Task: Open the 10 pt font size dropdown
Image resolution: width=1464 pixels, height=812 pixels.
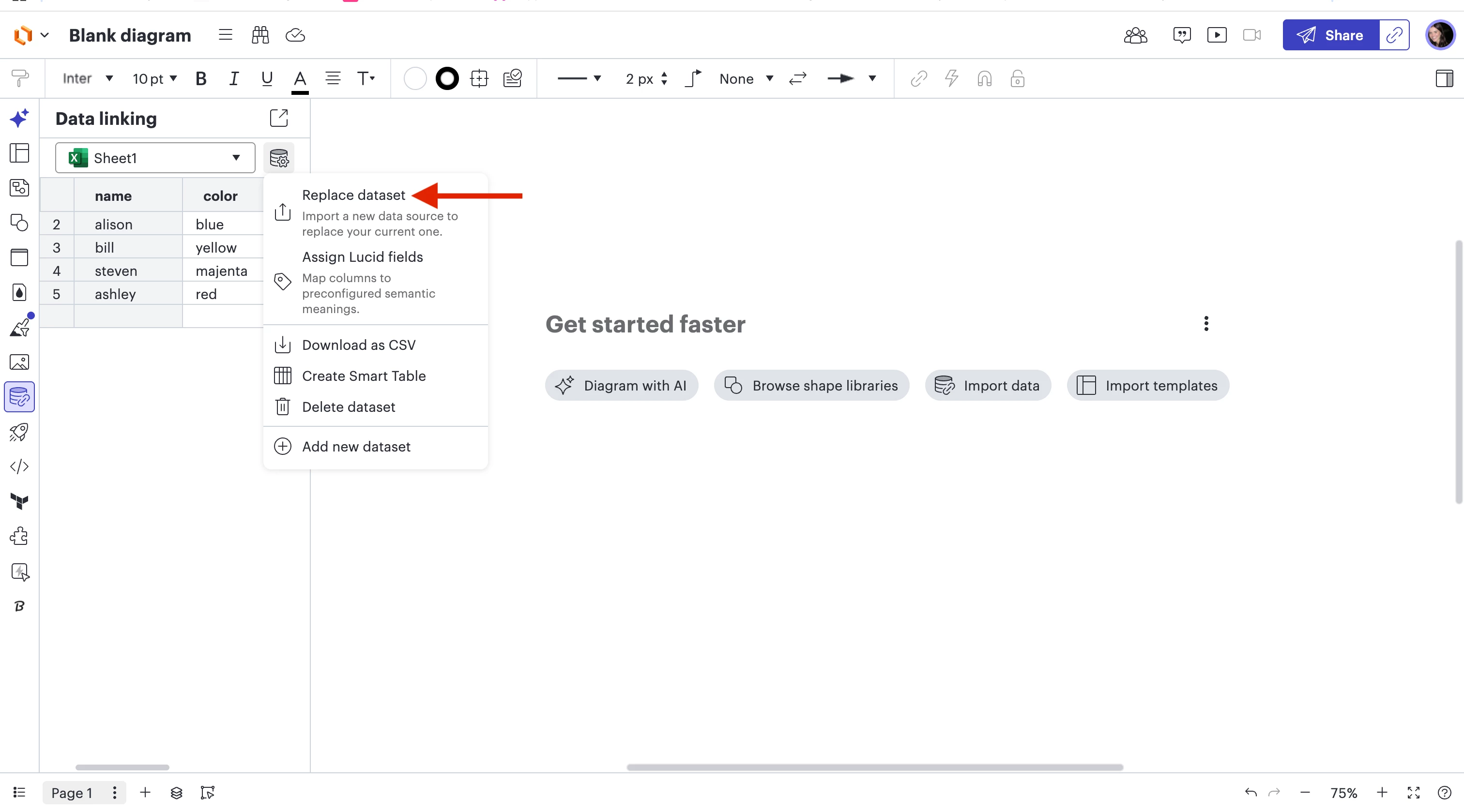Action: [x=154, y=78]
